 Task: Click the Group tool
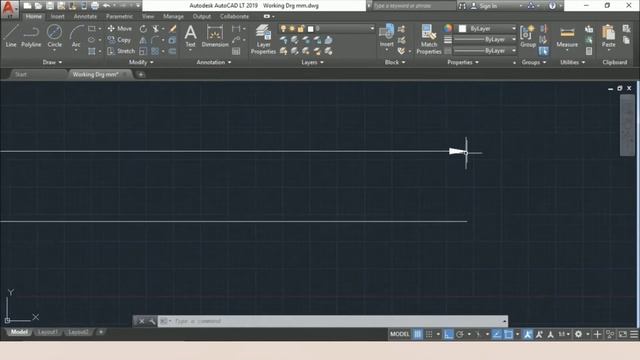pyautogui.click(x=528, y=36)
